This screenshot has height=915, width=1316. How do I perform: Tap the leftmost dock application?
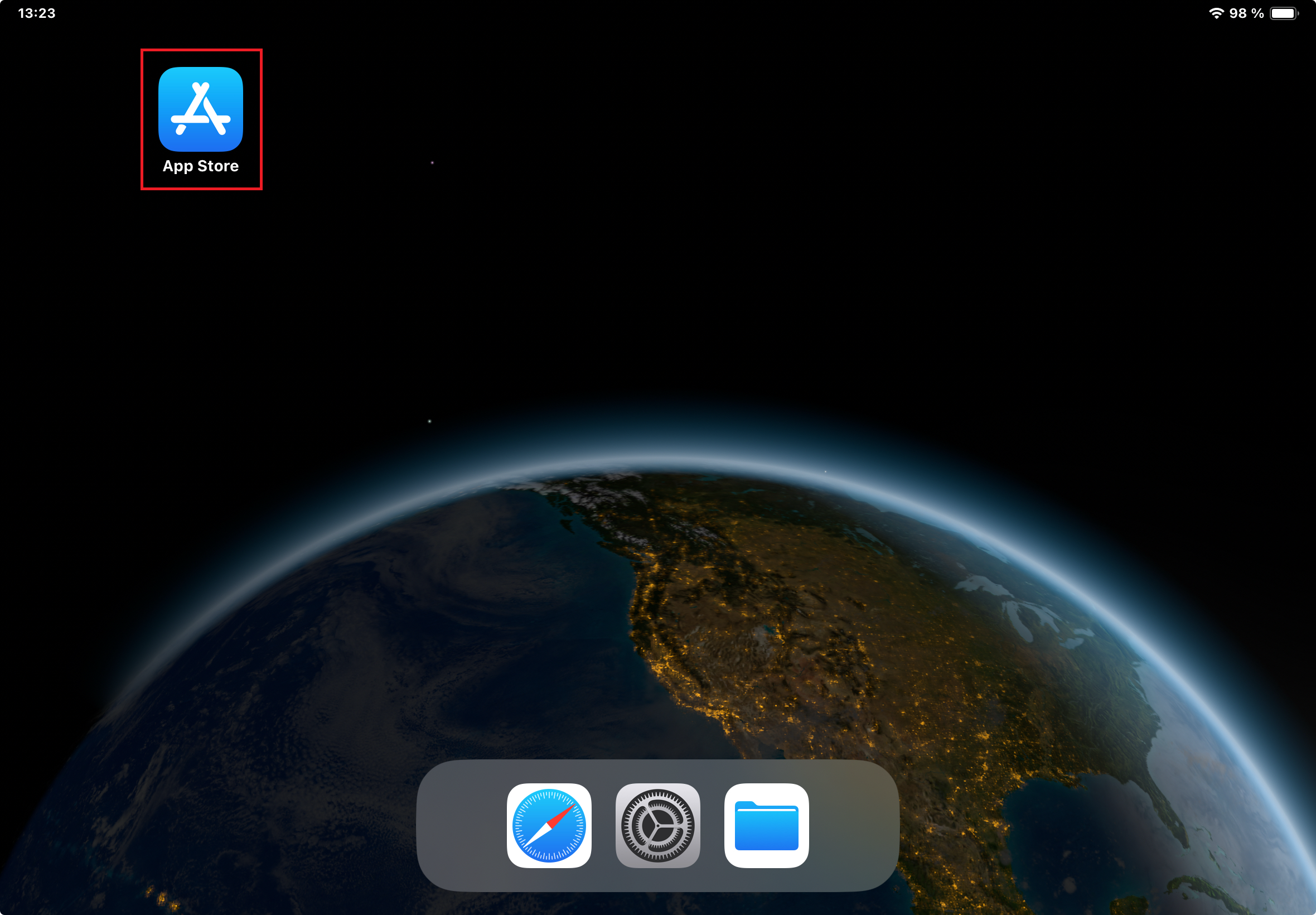(549, 826)
